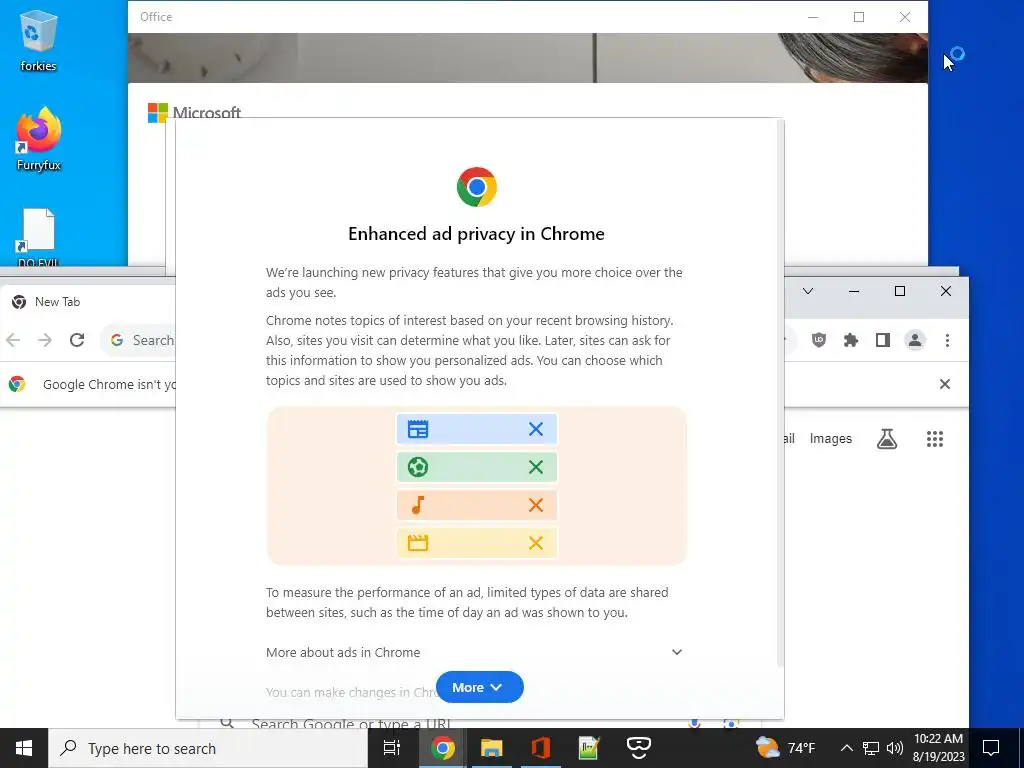
Task: Click the Google search box in Chrome
Action: click(x=480, y=724)
